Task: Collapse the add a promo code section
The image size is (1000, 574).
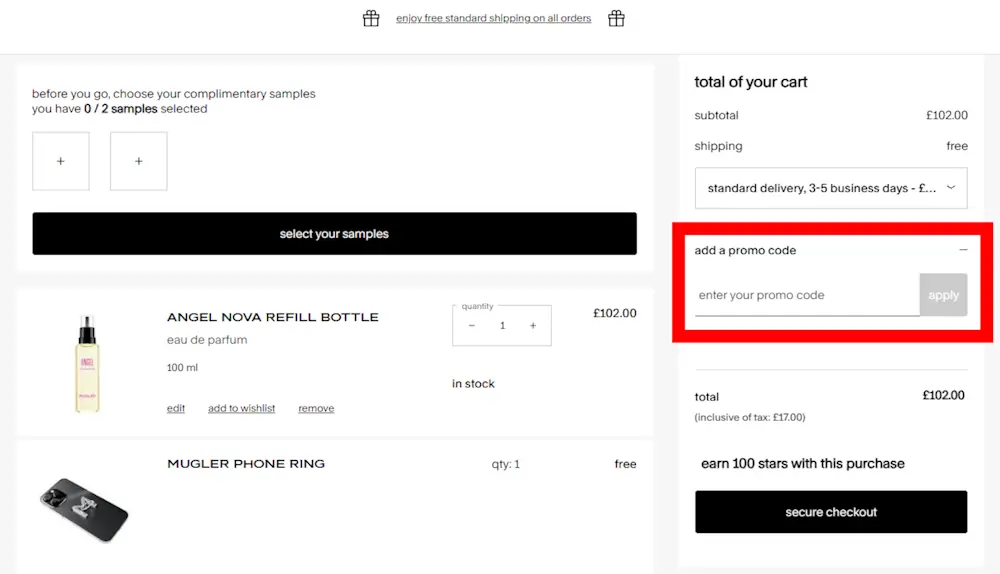Action: [x=963, y=250]
